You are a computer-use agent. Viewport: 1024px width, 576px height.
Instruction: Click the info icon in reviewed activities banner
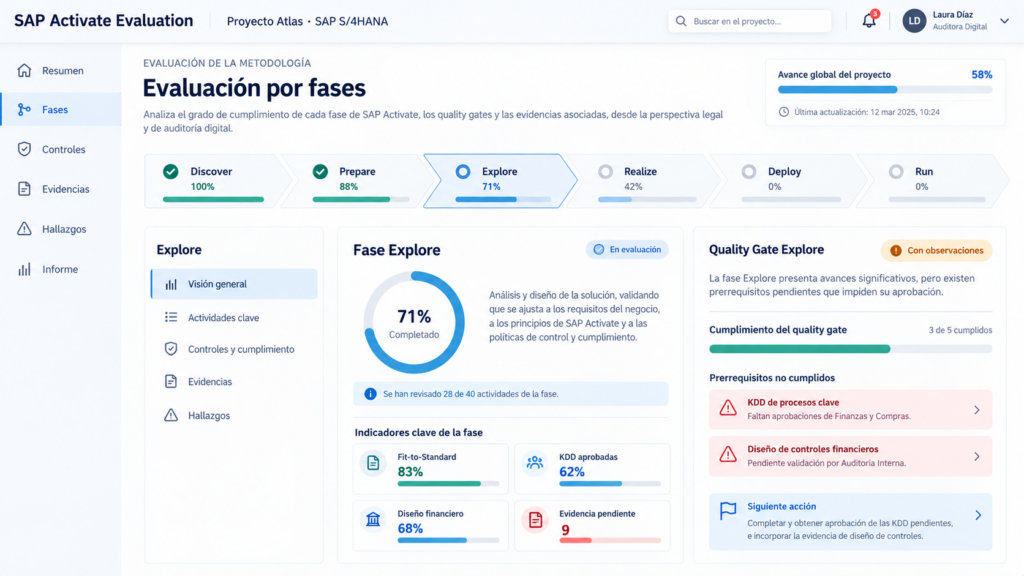click(370, 394)
